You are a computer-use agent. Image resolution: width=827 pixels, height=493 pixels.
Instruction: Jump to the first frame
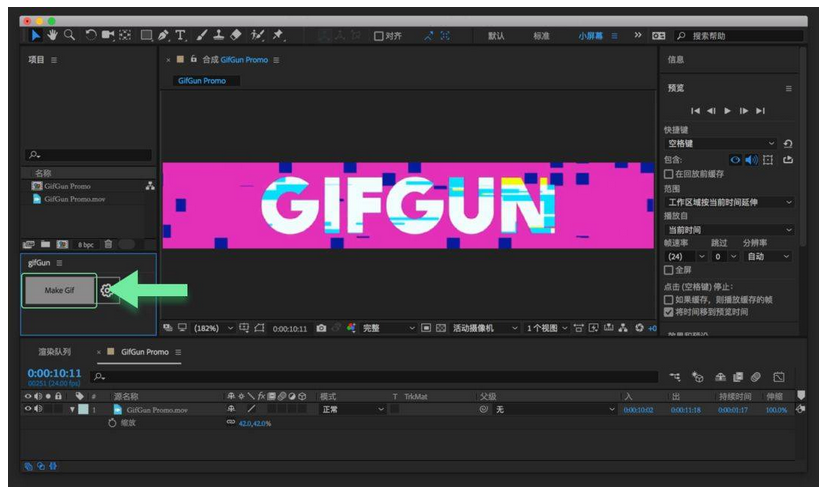695,111
